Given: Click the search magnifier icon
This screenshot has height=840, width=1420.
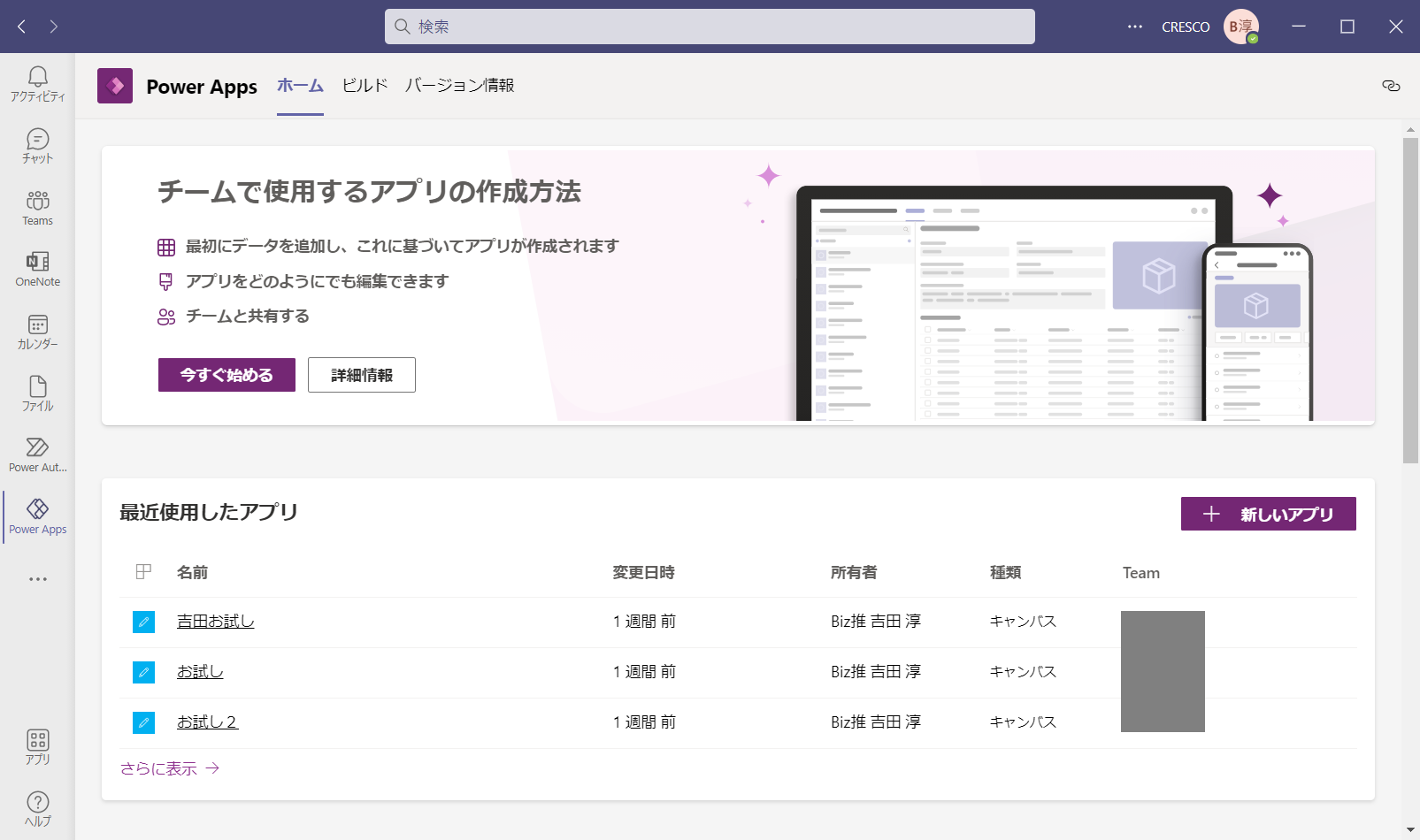Looking at the screenshot, I should (x=403, y=27).
